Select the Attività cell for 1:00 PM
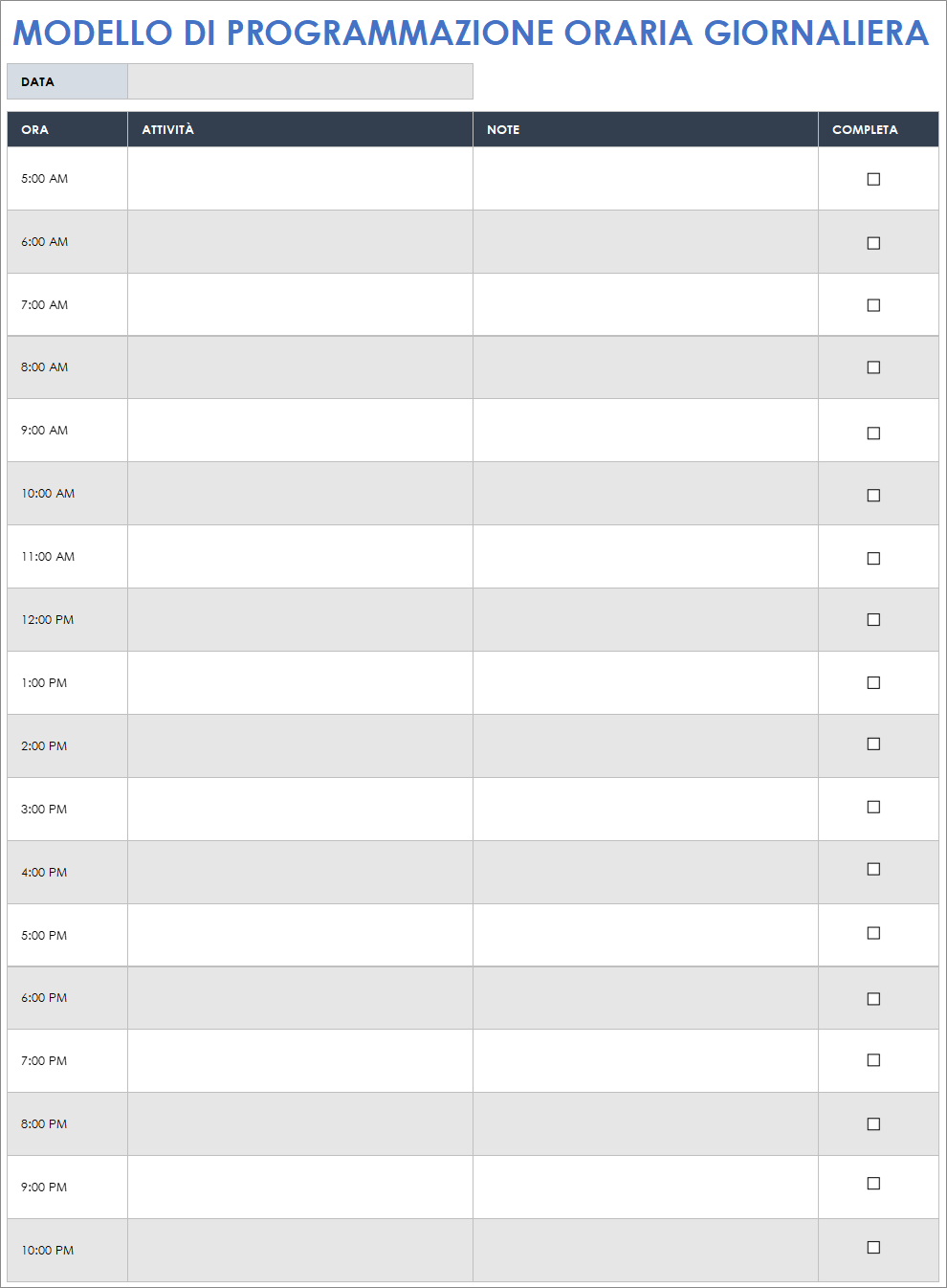 [x=299, y=683]
